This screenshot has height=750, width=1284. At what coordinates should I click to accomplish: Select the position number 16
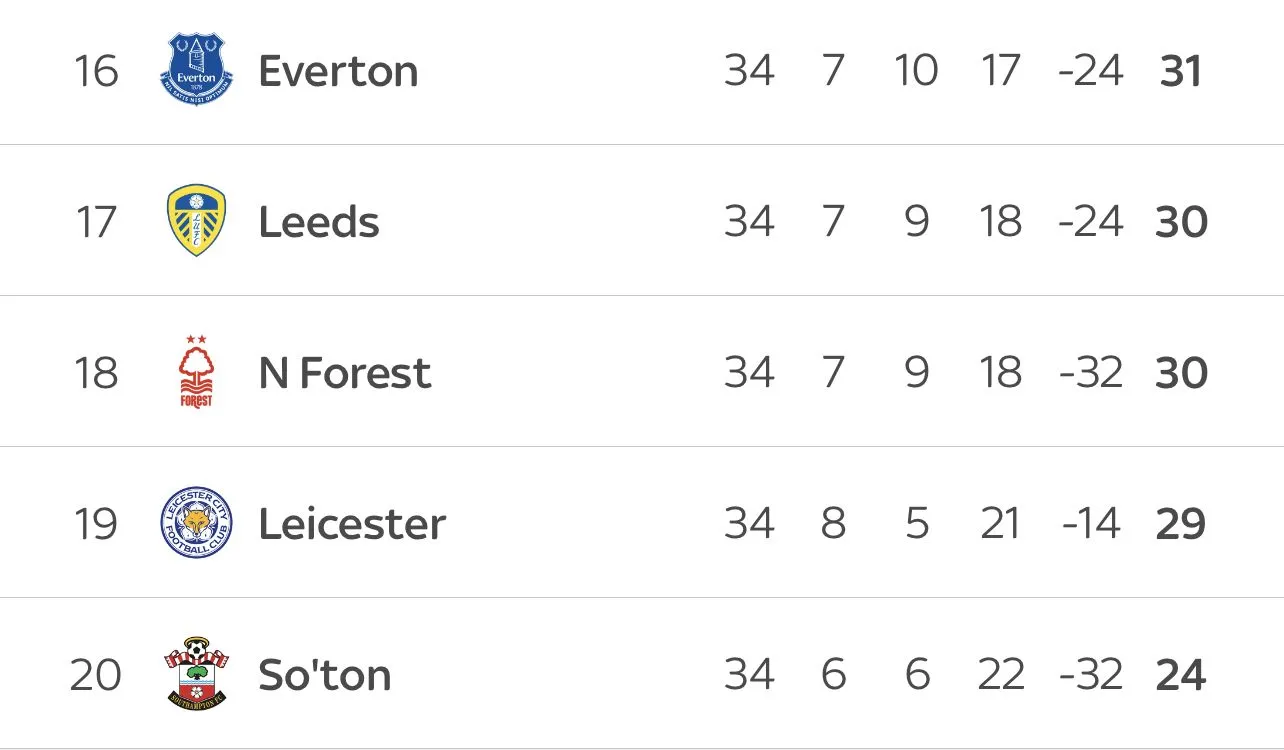click(96, 71)
